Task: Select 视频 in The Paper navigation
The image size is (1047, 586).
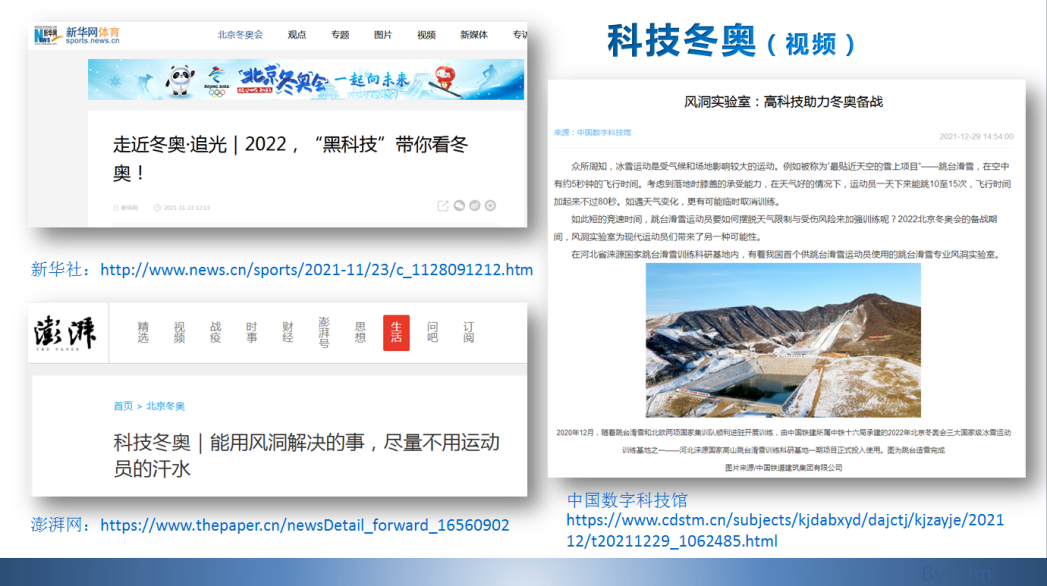Action: click(x=179, y=332)
